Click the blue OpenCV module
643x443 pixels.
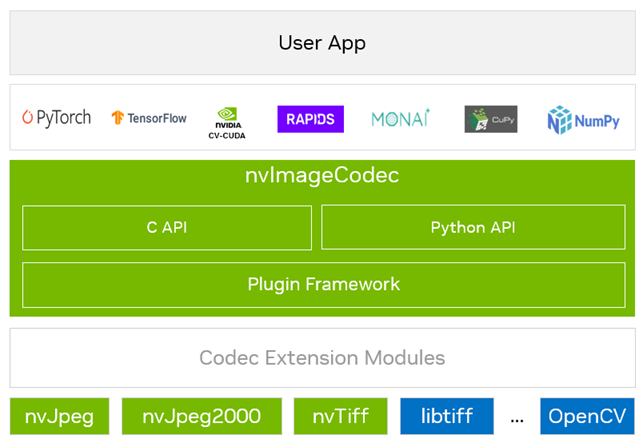[x=588, y=416]
